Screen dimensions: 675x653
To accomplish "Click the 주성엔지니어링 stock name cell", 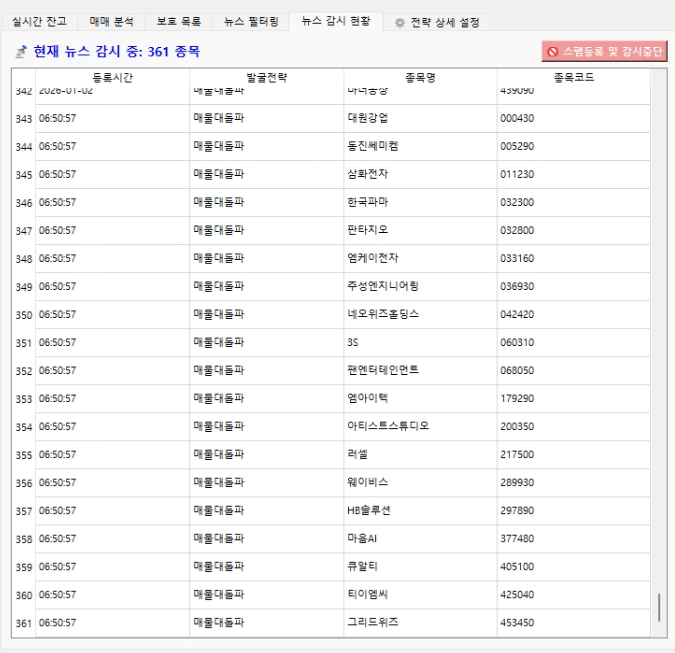I will click(420, 286).
